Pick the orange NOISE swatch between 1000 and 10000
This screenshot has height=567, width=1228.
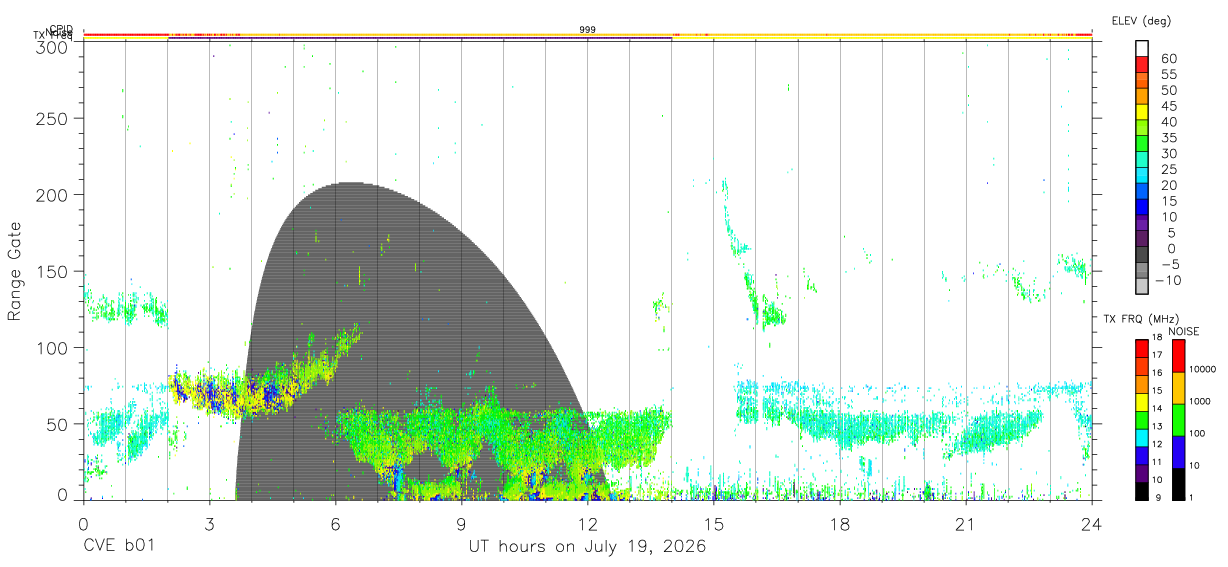[1178, 387]
